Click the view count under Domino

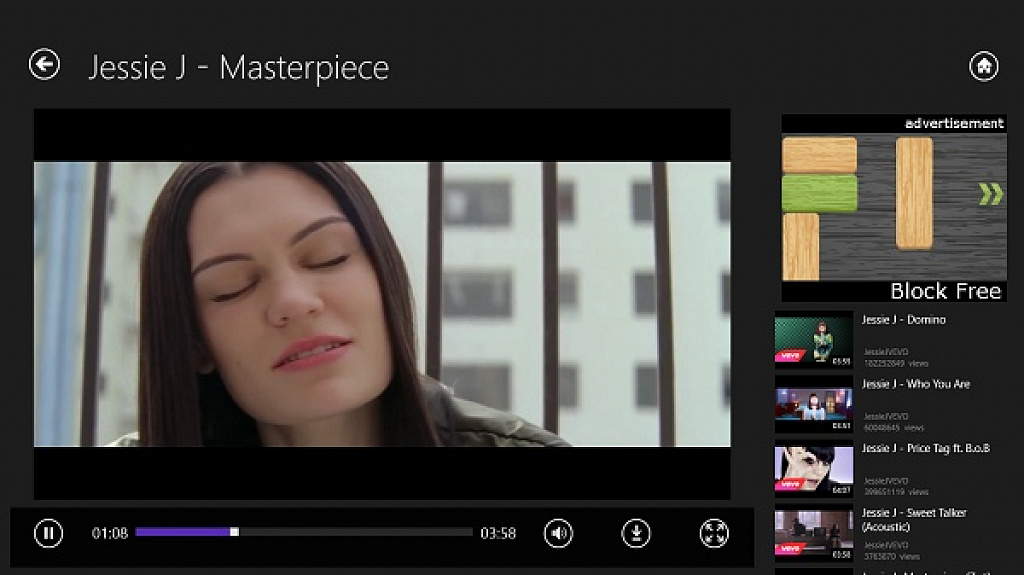click(x=895, y=363)
